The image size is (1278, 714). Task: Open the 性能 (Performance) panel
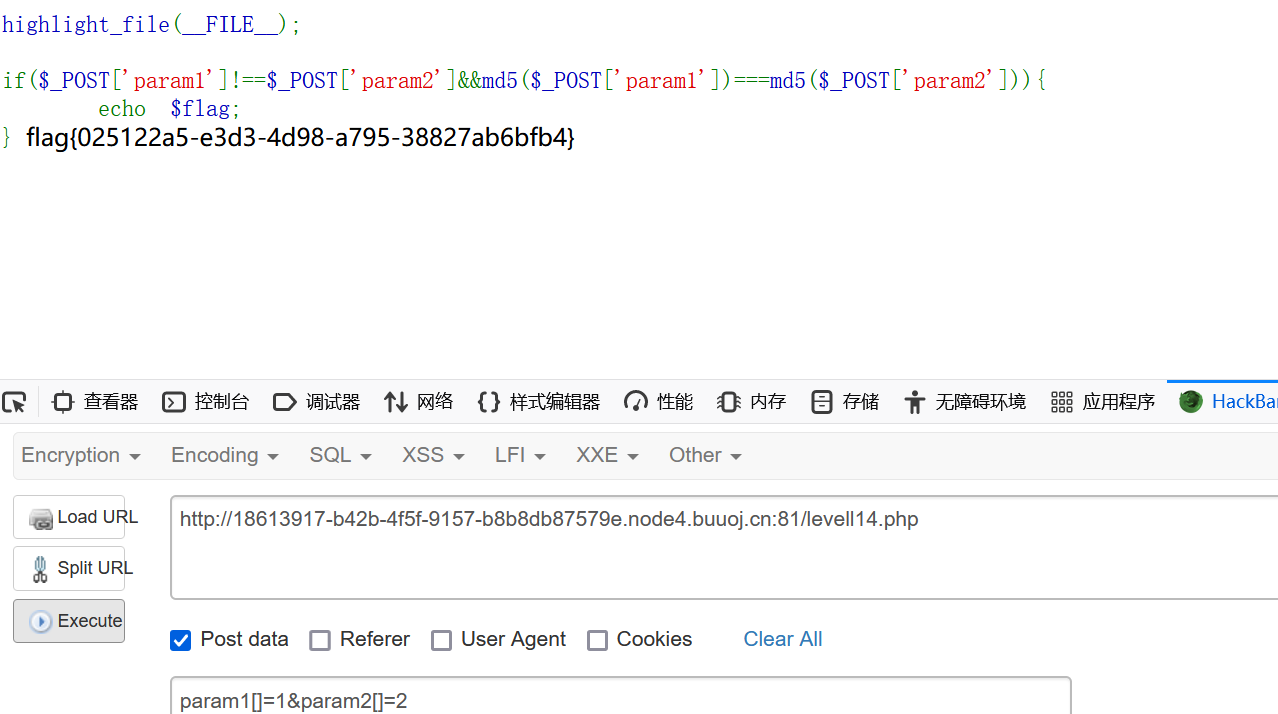tap(657, 401)
